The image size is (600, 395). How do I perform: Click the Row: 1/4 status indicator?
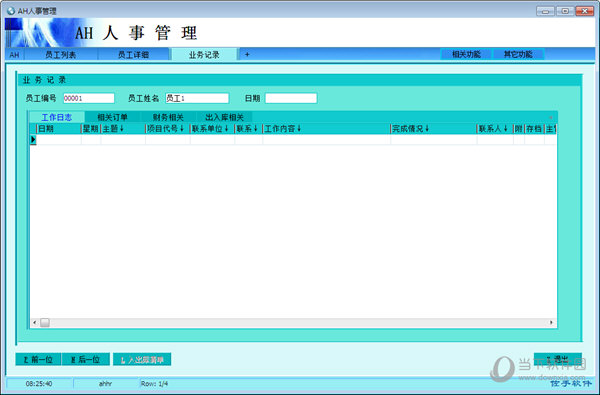155,384
